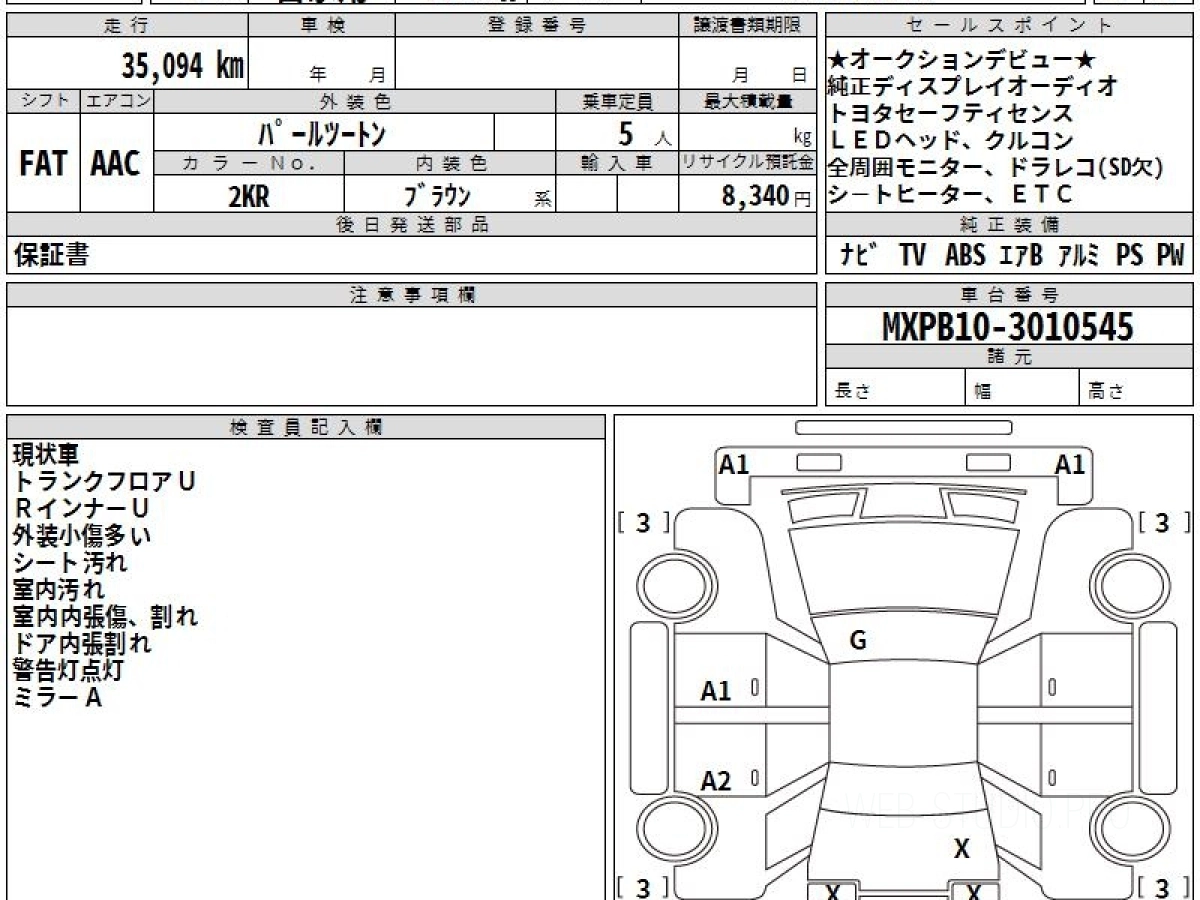Select the 室内汚れ note
The width and height of the screenshot is (1200, 900).
point(58,589)
